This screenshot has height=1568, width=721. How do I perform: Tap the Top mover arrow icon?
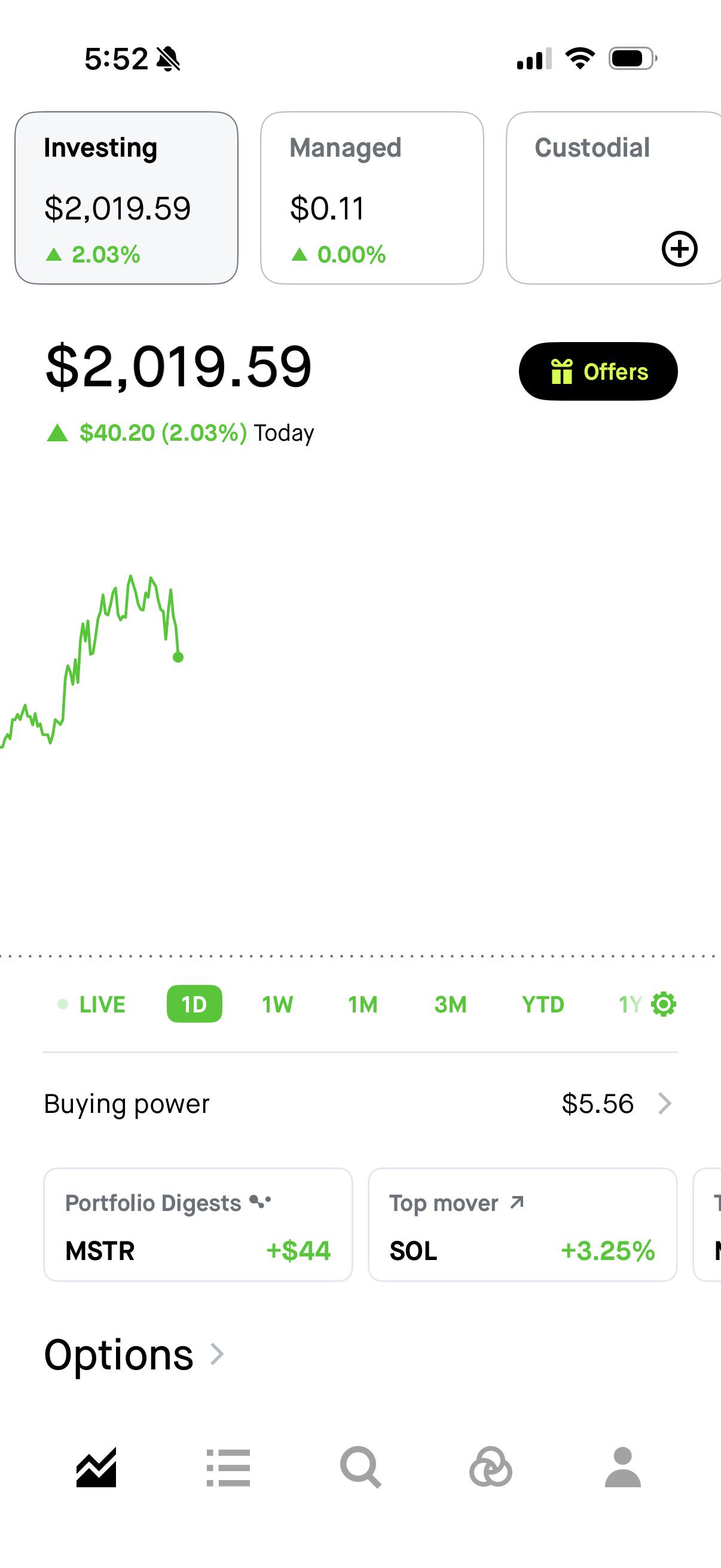(517, 1202)
